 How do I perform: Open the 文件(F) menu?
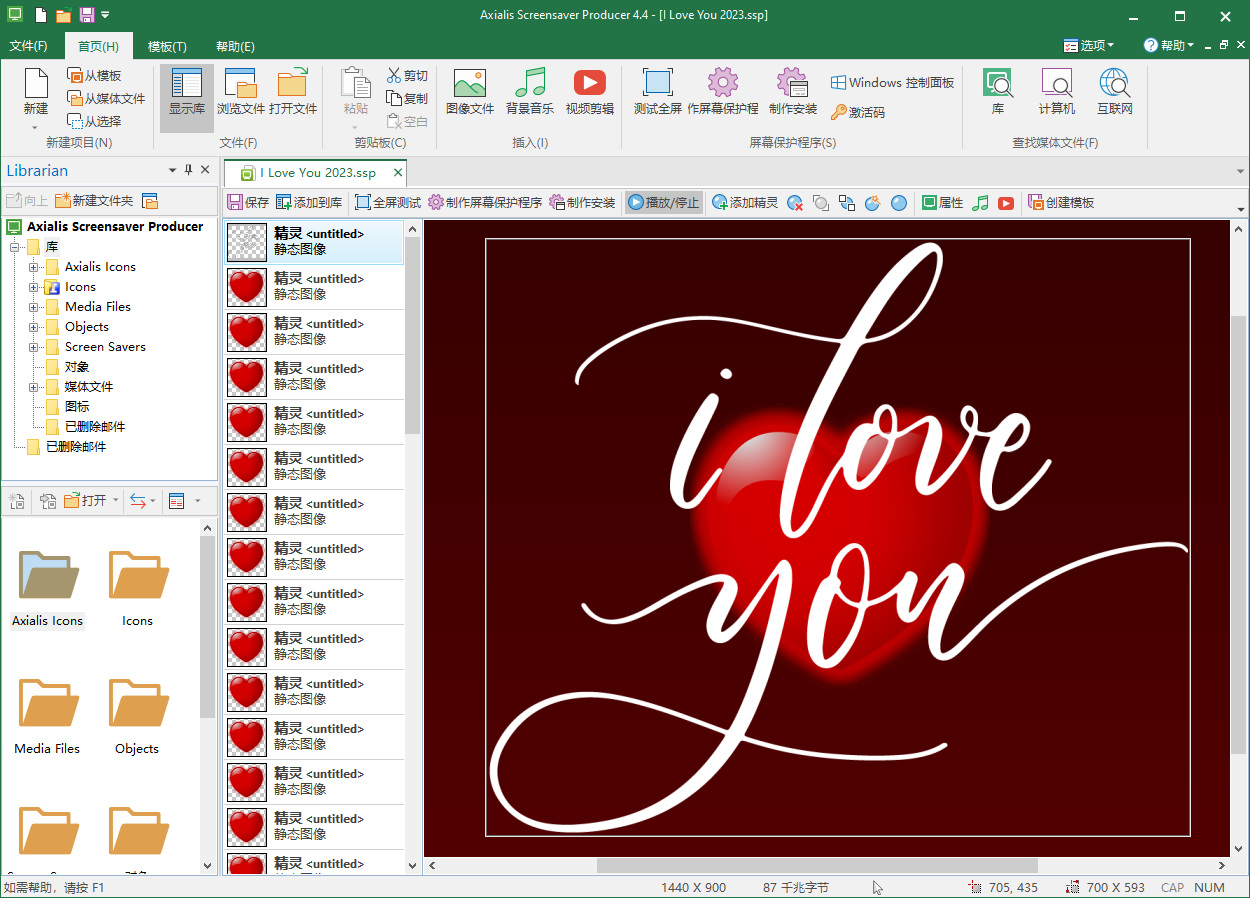(29, 46)
